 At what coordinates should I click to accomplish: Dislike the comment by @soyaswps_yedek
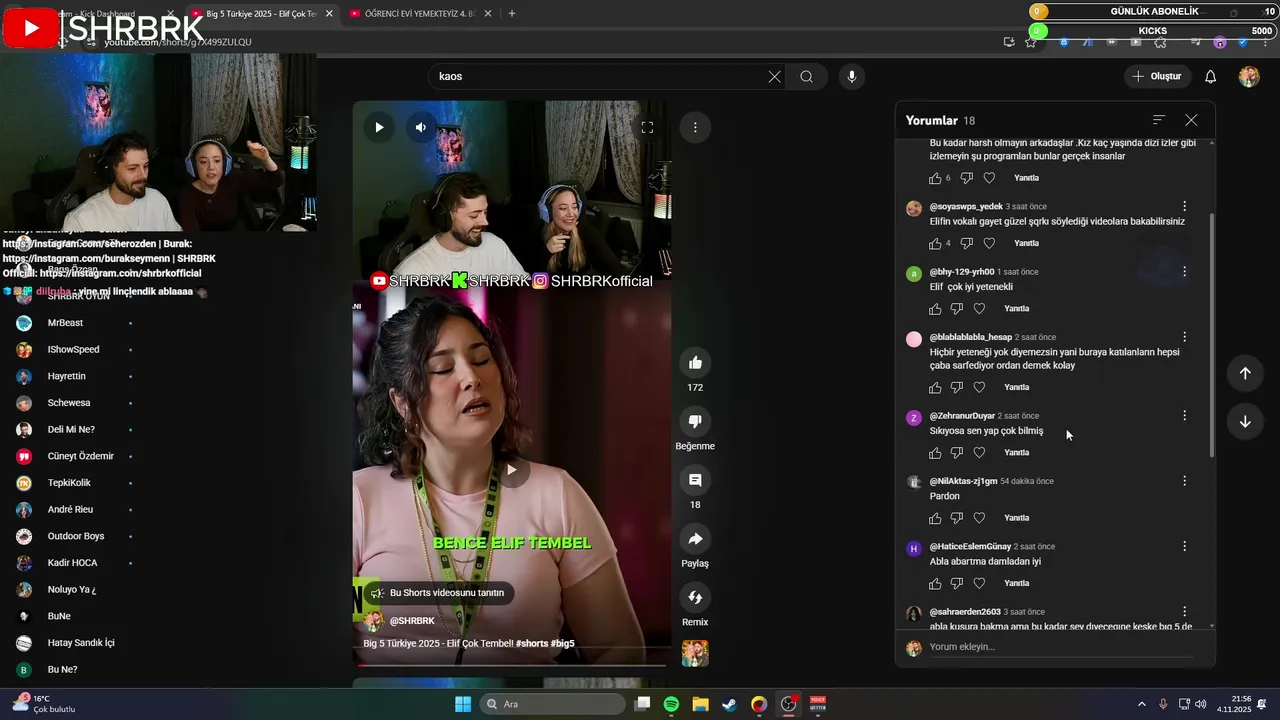967,243
